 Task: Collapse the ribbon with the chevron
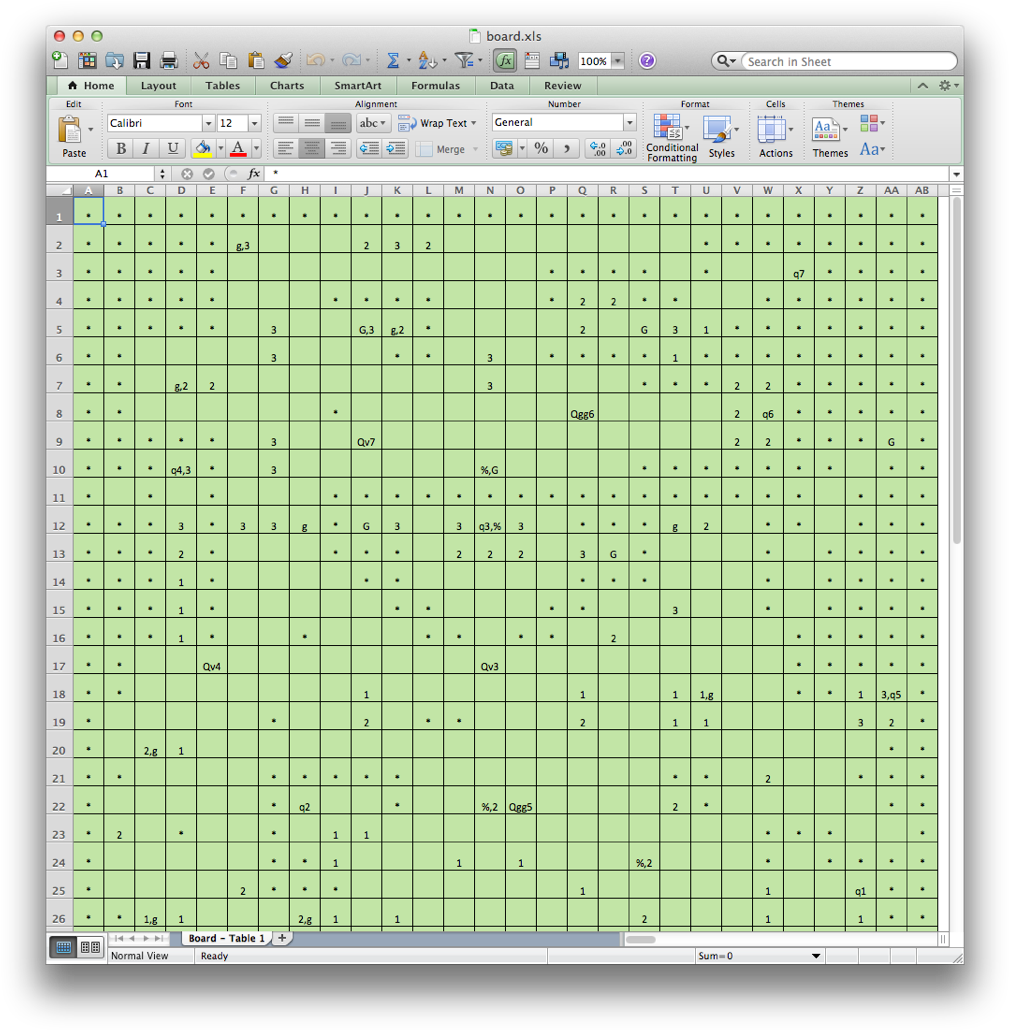[923, 85]
